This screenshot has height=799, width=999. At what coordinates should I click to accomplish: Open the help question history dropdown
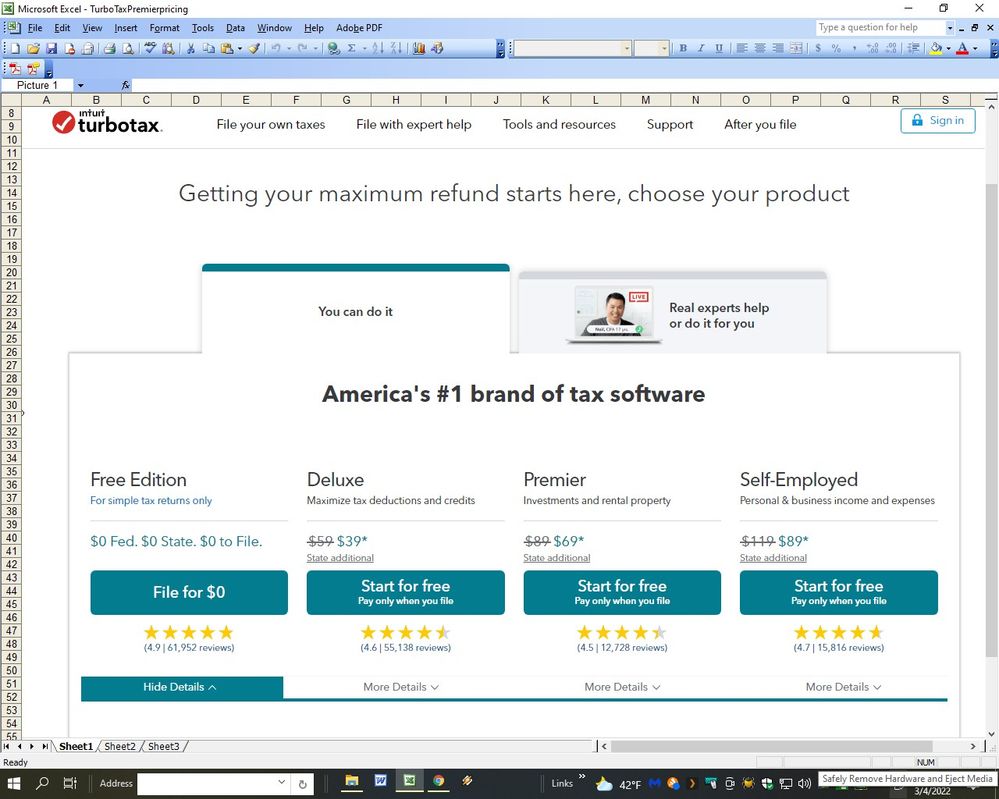949,28
